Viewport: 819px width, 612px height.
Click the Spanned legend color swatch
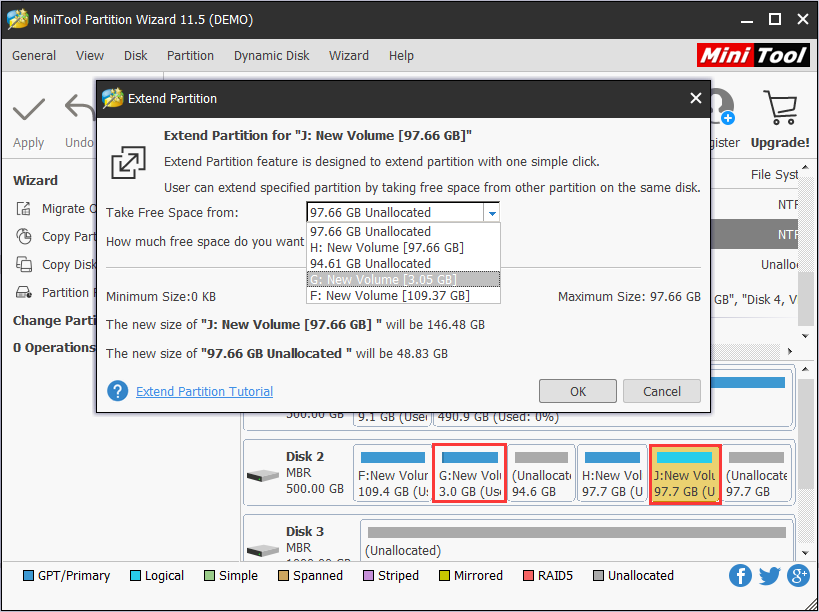pos(284,576)
